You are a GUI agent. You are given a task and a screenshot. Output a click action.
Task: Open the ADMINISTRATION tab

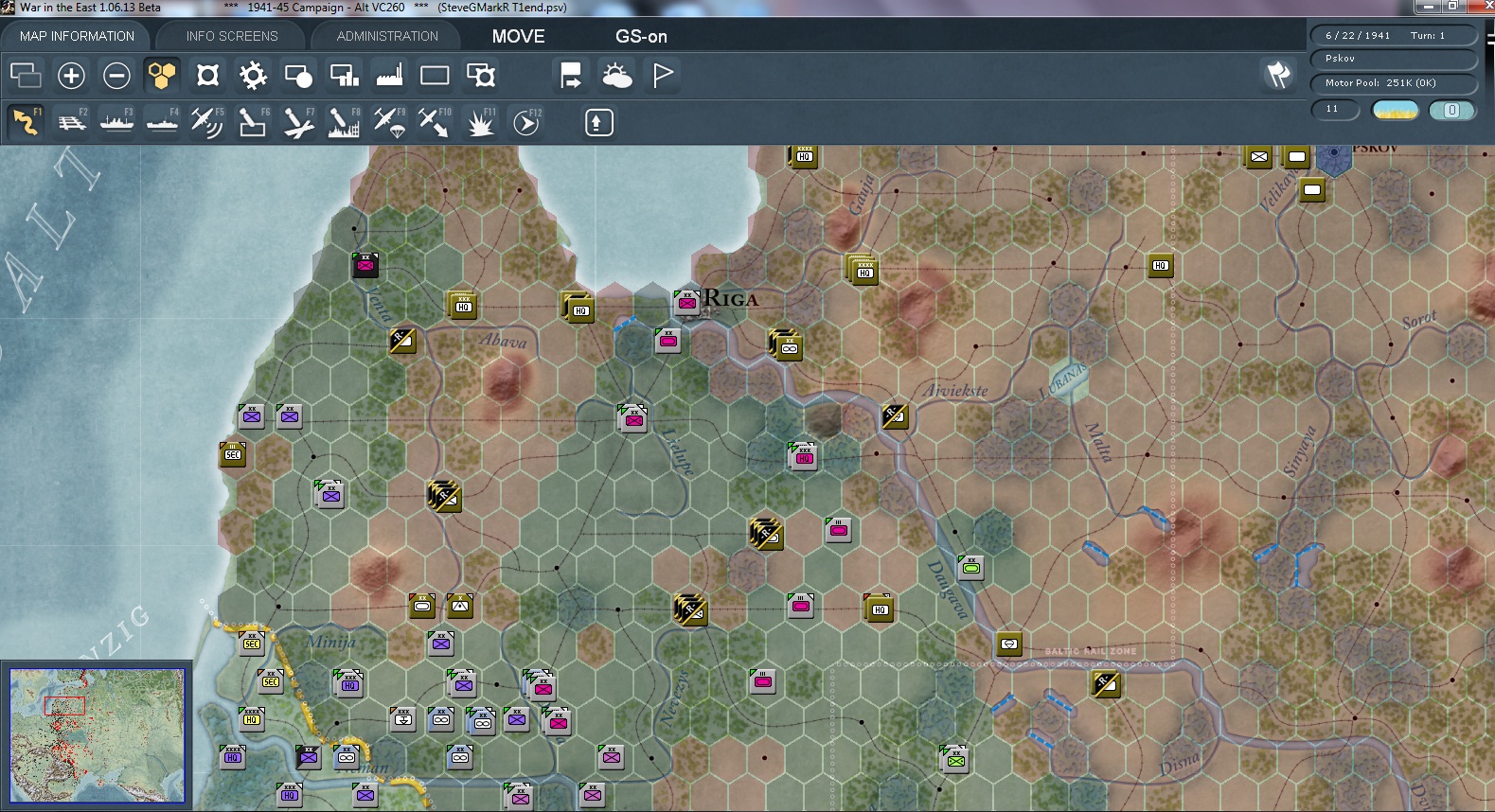pos(387,36)
